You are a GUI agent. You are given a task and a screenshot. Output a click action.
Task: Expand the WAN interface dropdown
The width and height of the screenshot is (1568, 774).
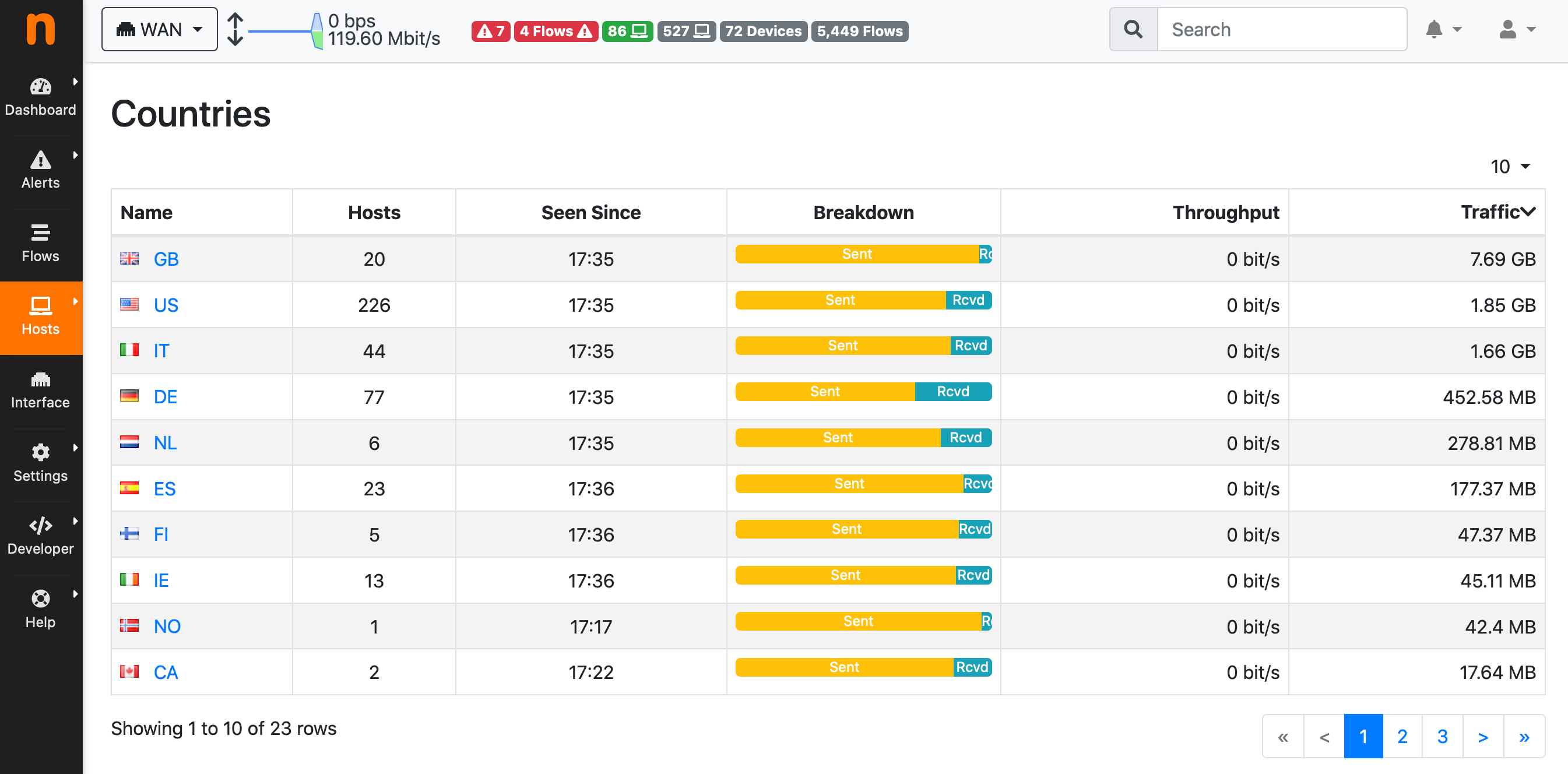pyautogui.click(x=160, y=29)
